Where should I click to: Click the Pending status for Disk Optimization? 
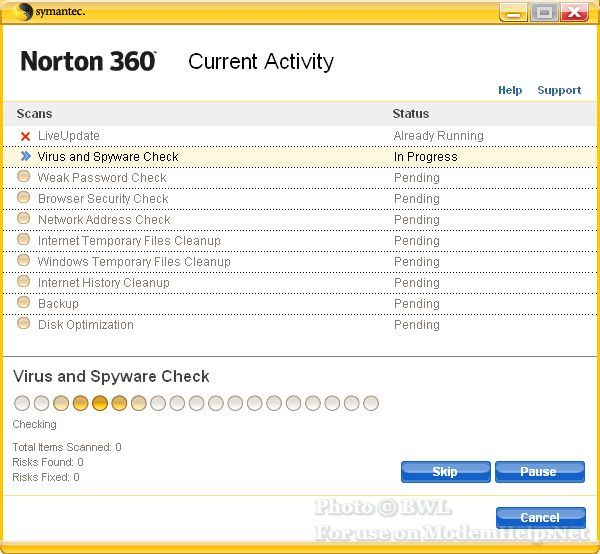[417, 325]
